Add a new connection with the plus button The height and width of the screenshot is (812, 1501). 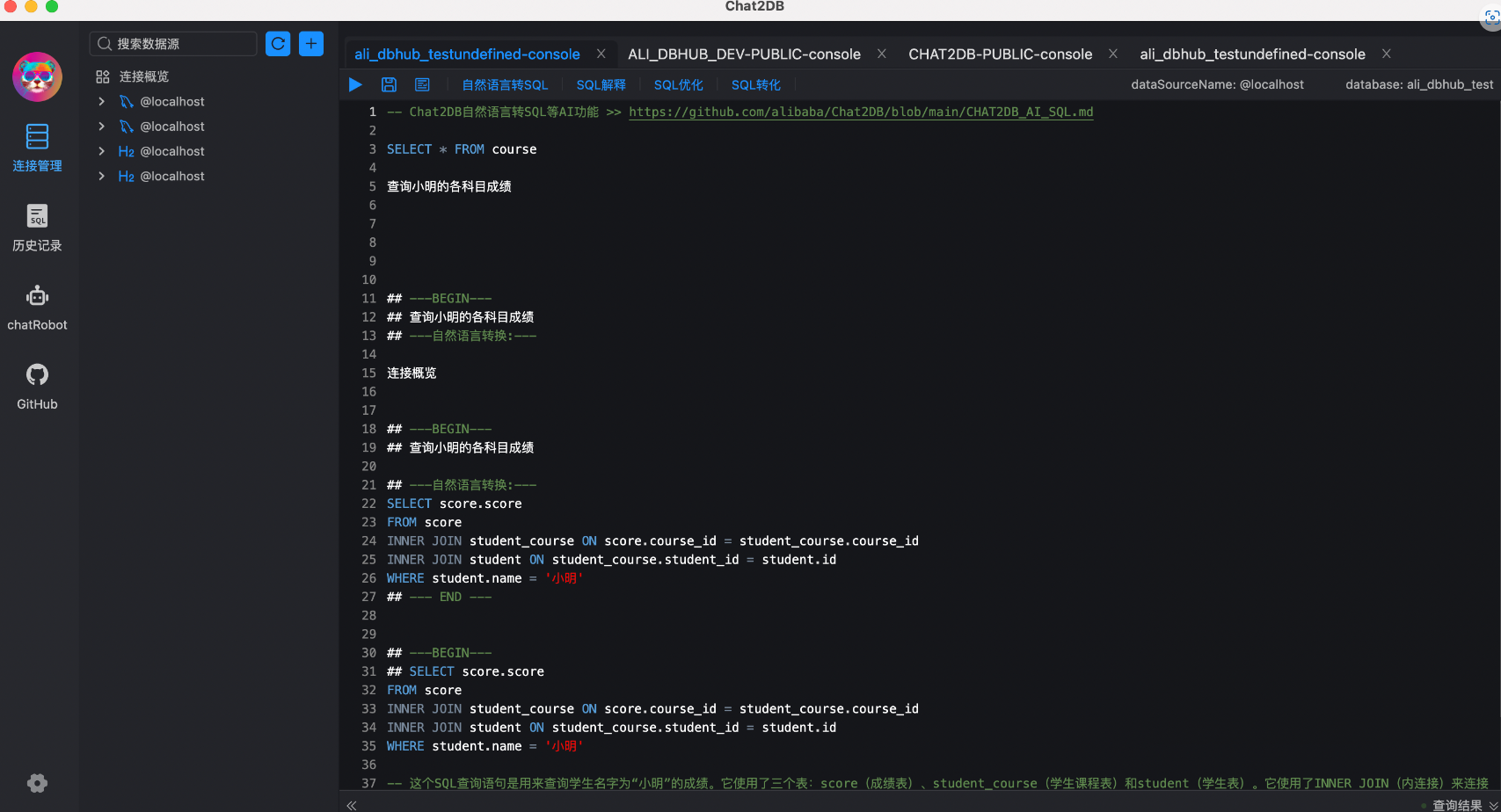click(311, 43)
